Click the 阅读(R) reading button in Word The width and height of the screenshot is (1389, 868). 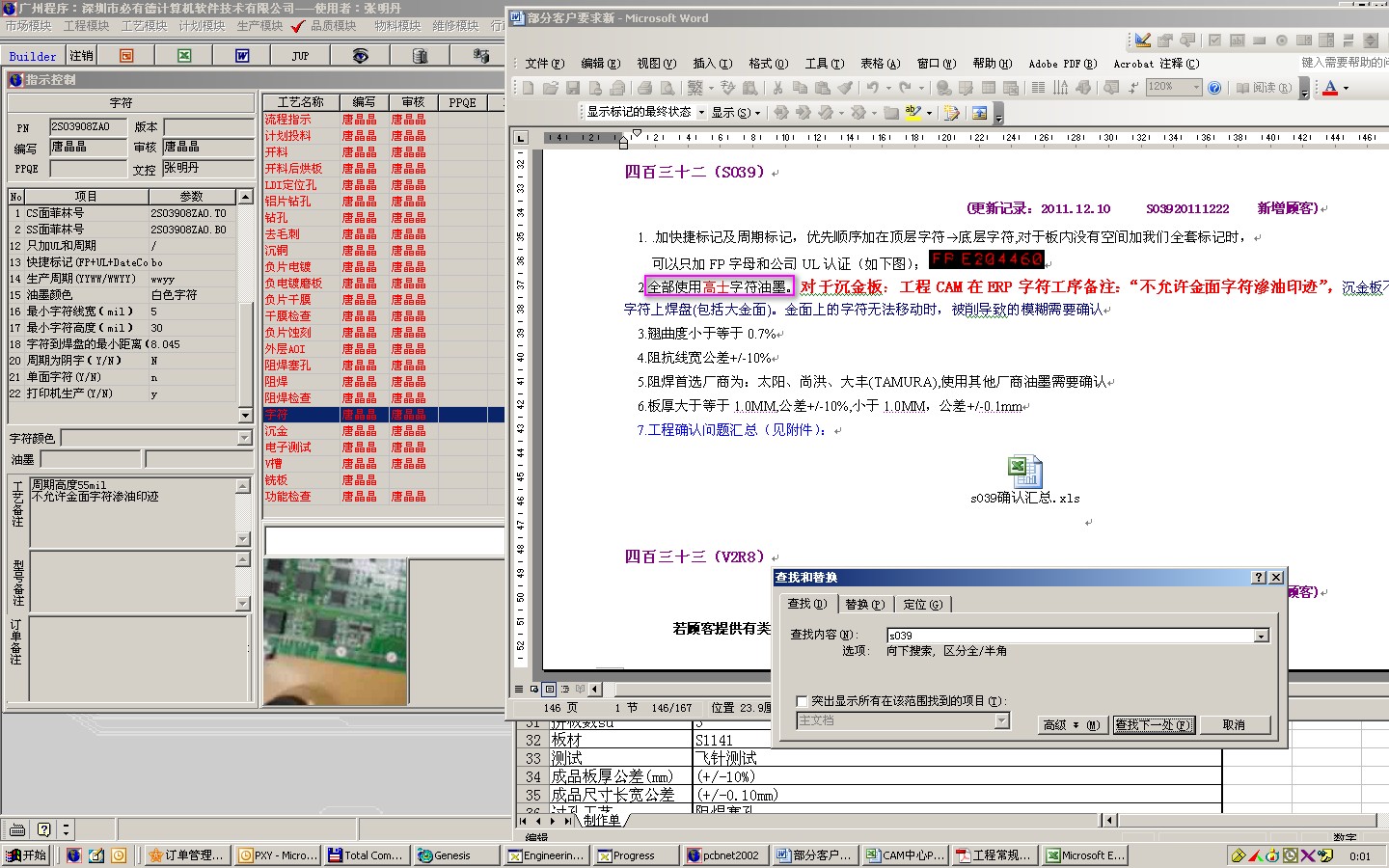[1265, 88]
